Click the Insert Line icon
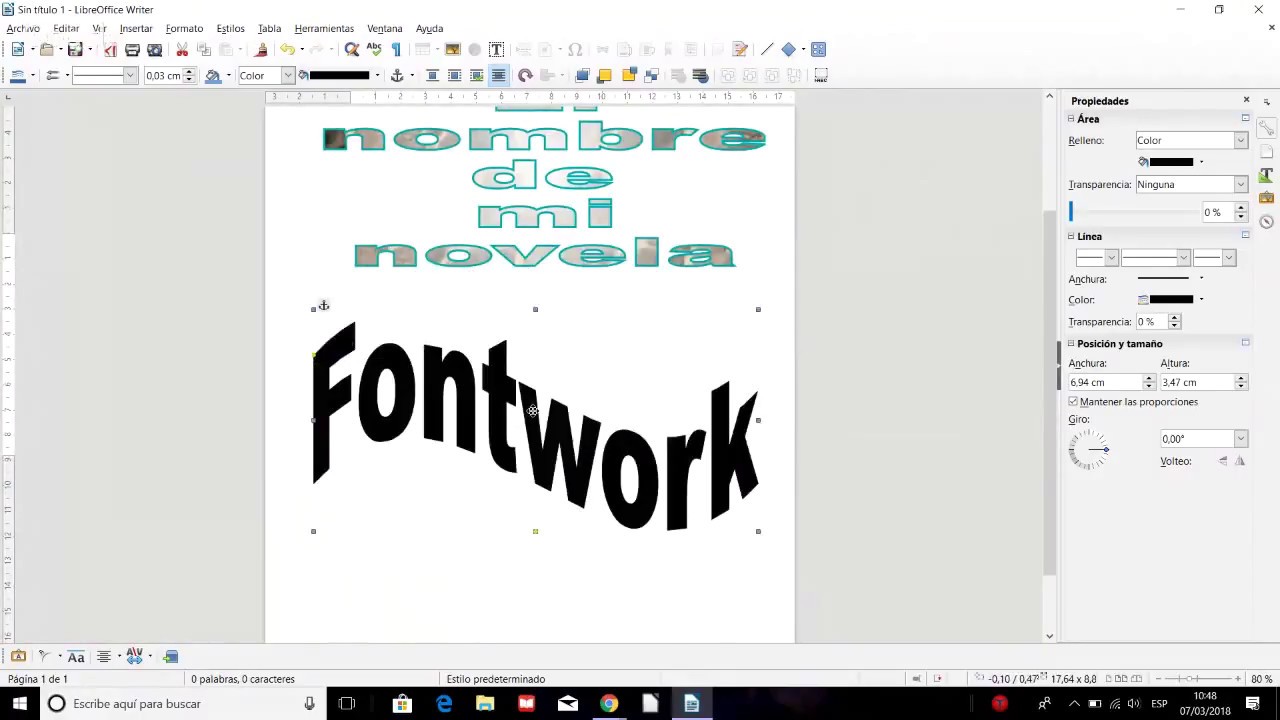 [x=767, y=49]
